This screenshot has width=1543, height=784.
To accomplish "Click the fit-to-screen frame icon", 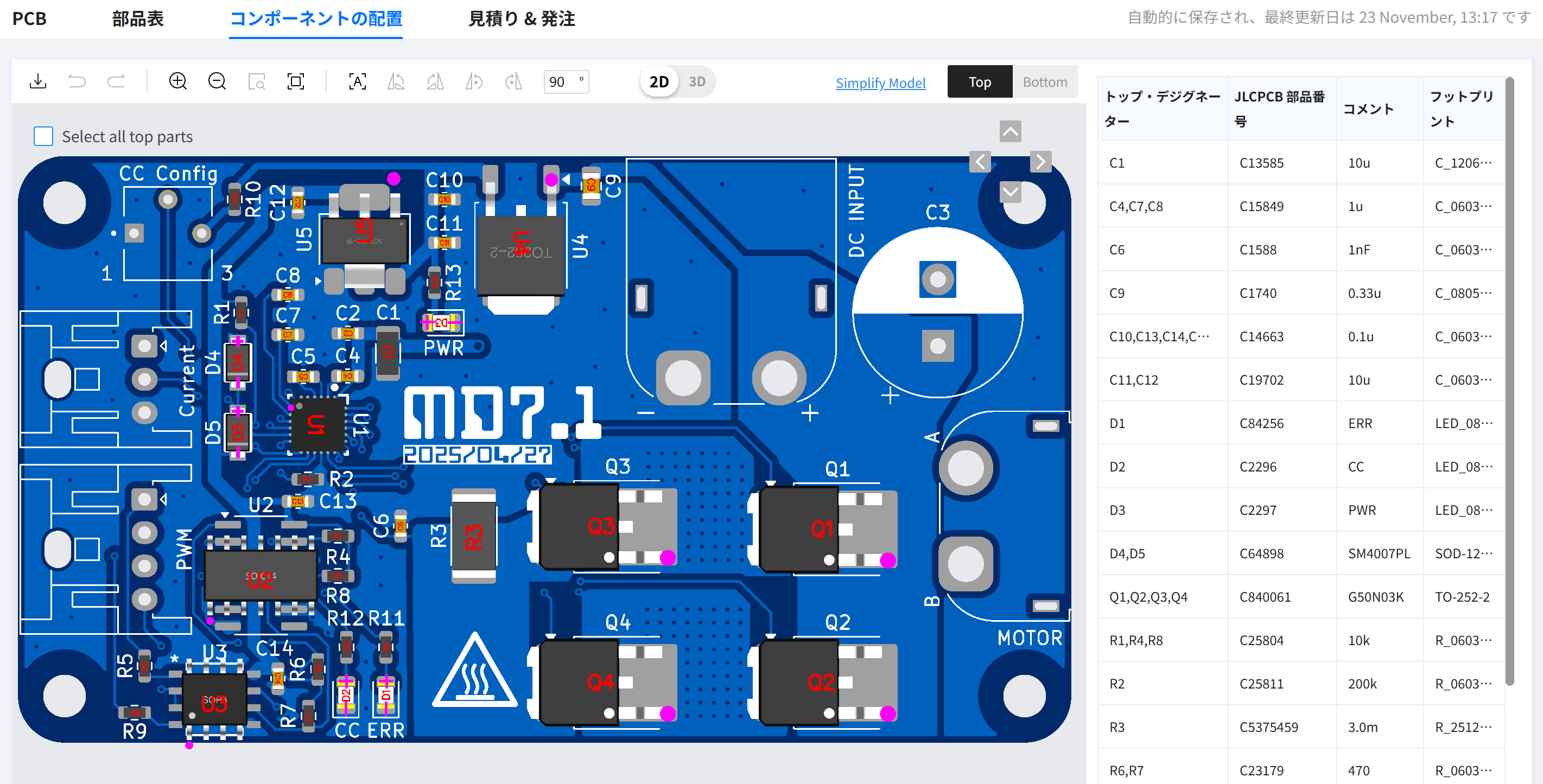I will pos(296,81).
